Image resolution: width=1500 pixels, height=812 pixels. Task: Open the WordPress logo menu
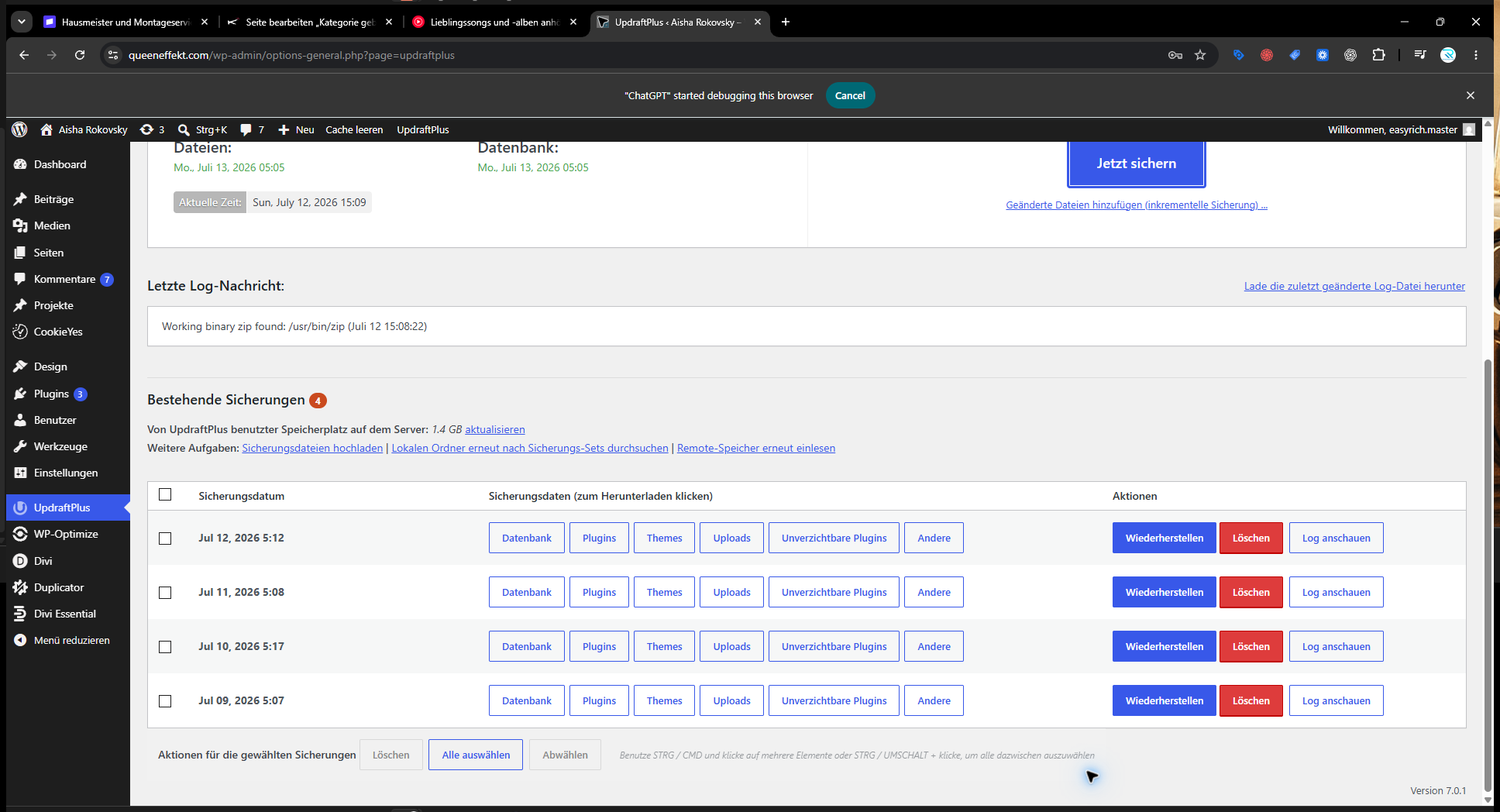(19, 129)
